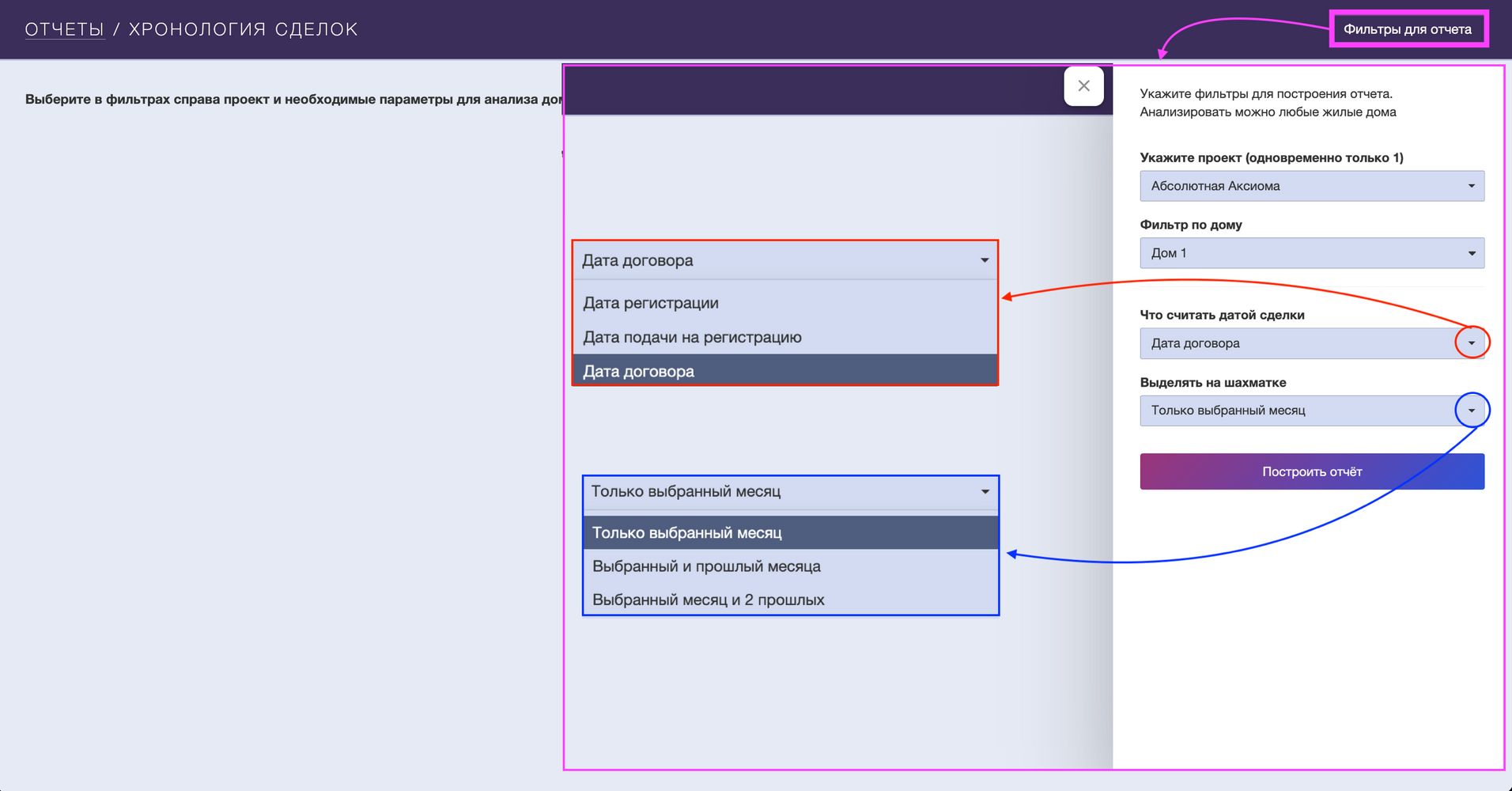Click the Укажите проект (одновременно только 1) label
The height and width of the screenshot is (791, 1512).
coord(1272,157)
